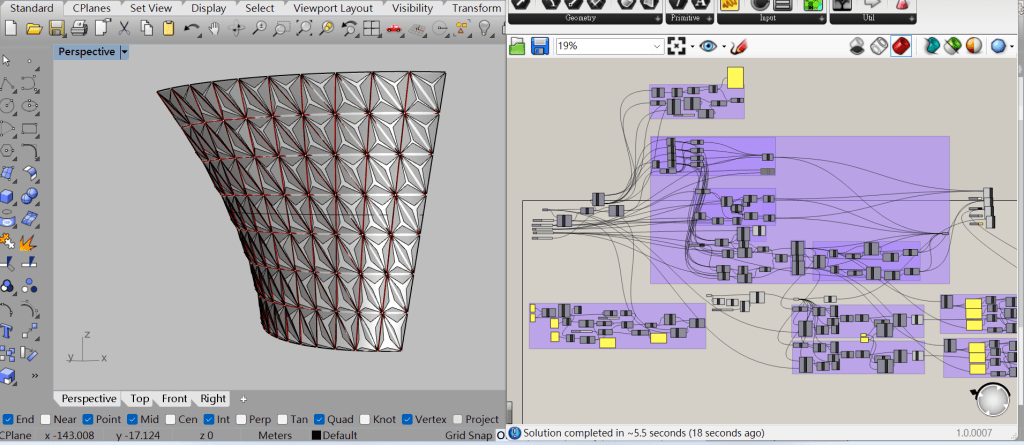Select the Pan hand tool

coord(214,28)
